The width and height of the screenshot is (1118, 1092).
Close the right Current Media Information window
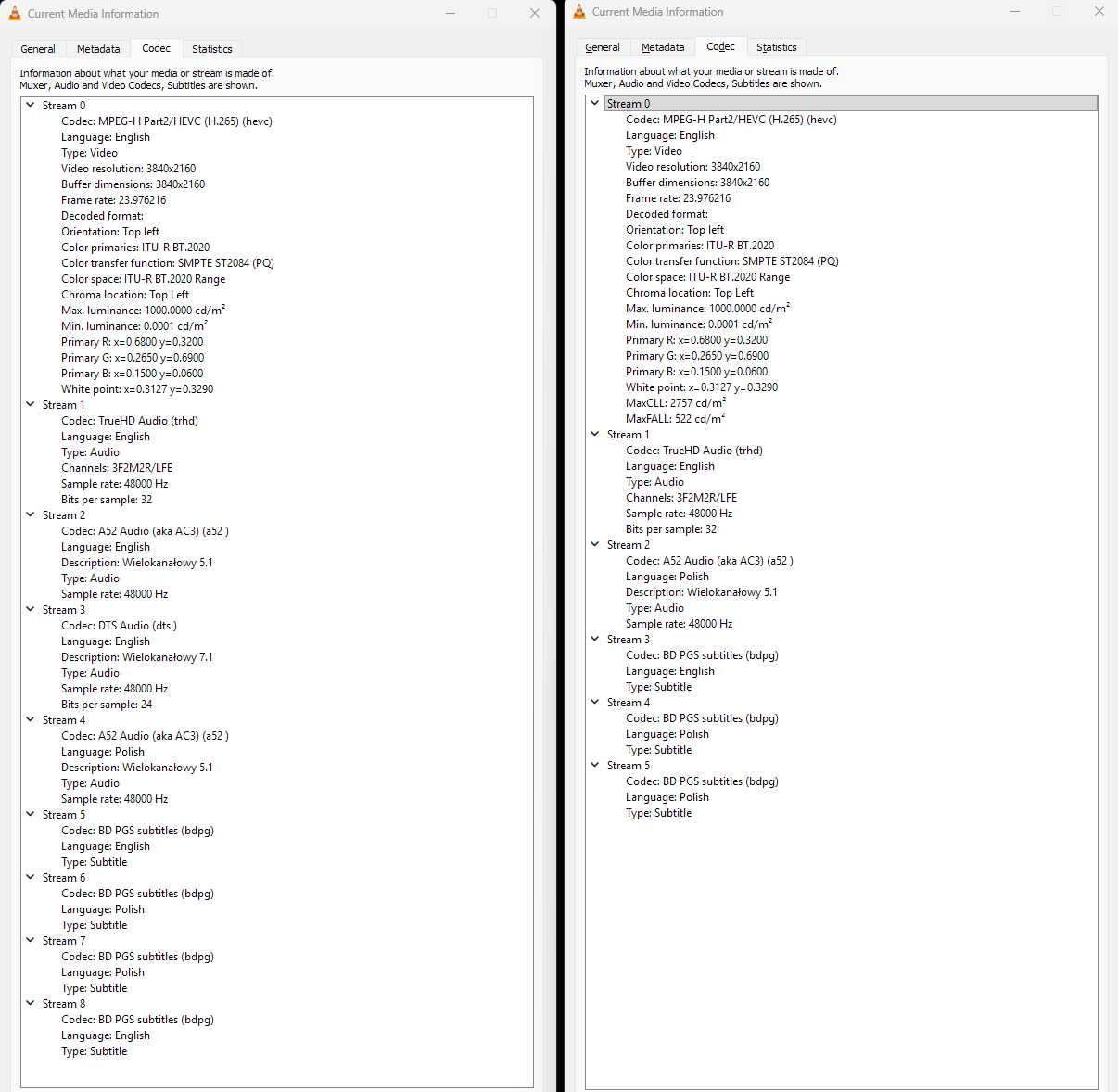[1099, 11]
